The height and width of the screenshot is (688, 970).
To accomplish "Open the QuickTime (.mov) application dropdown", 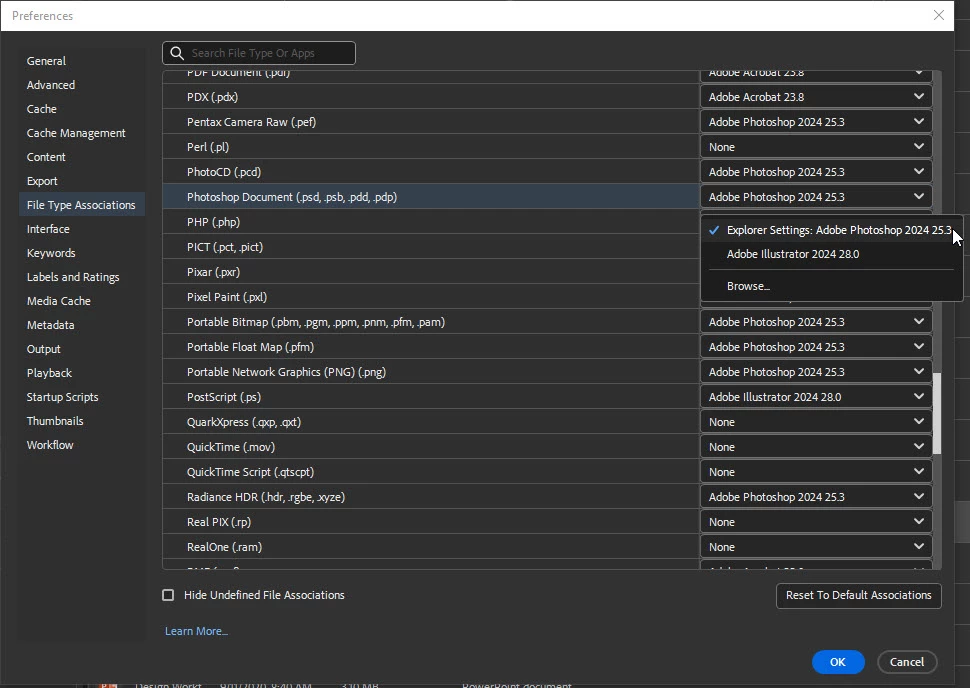I will point(816,447).
